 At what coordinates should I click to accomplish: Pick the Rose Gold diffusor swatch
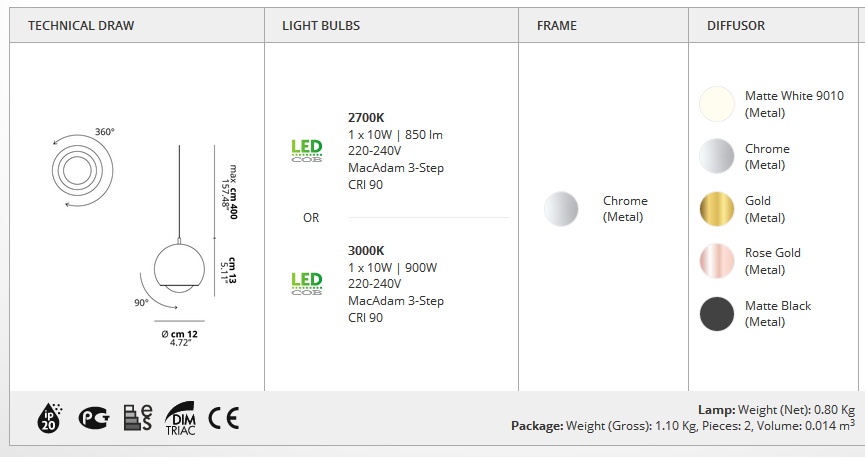[x=717, y=261]
